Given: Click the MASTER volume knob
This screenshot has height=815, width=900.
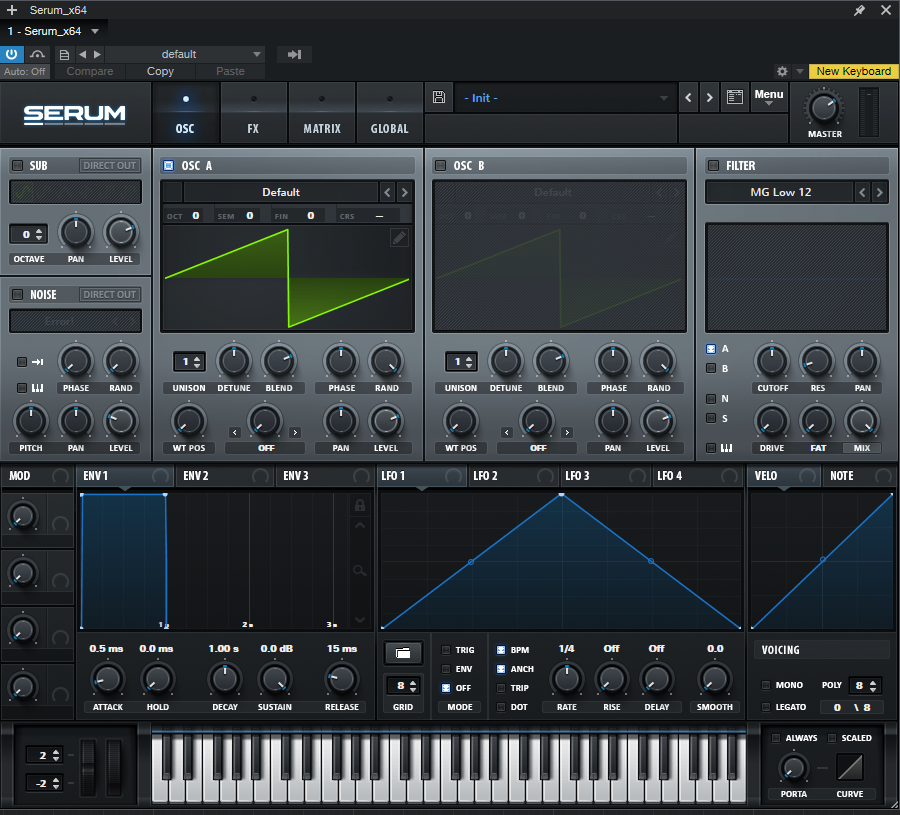Looking at the screenshot, I should click(824, 108).
